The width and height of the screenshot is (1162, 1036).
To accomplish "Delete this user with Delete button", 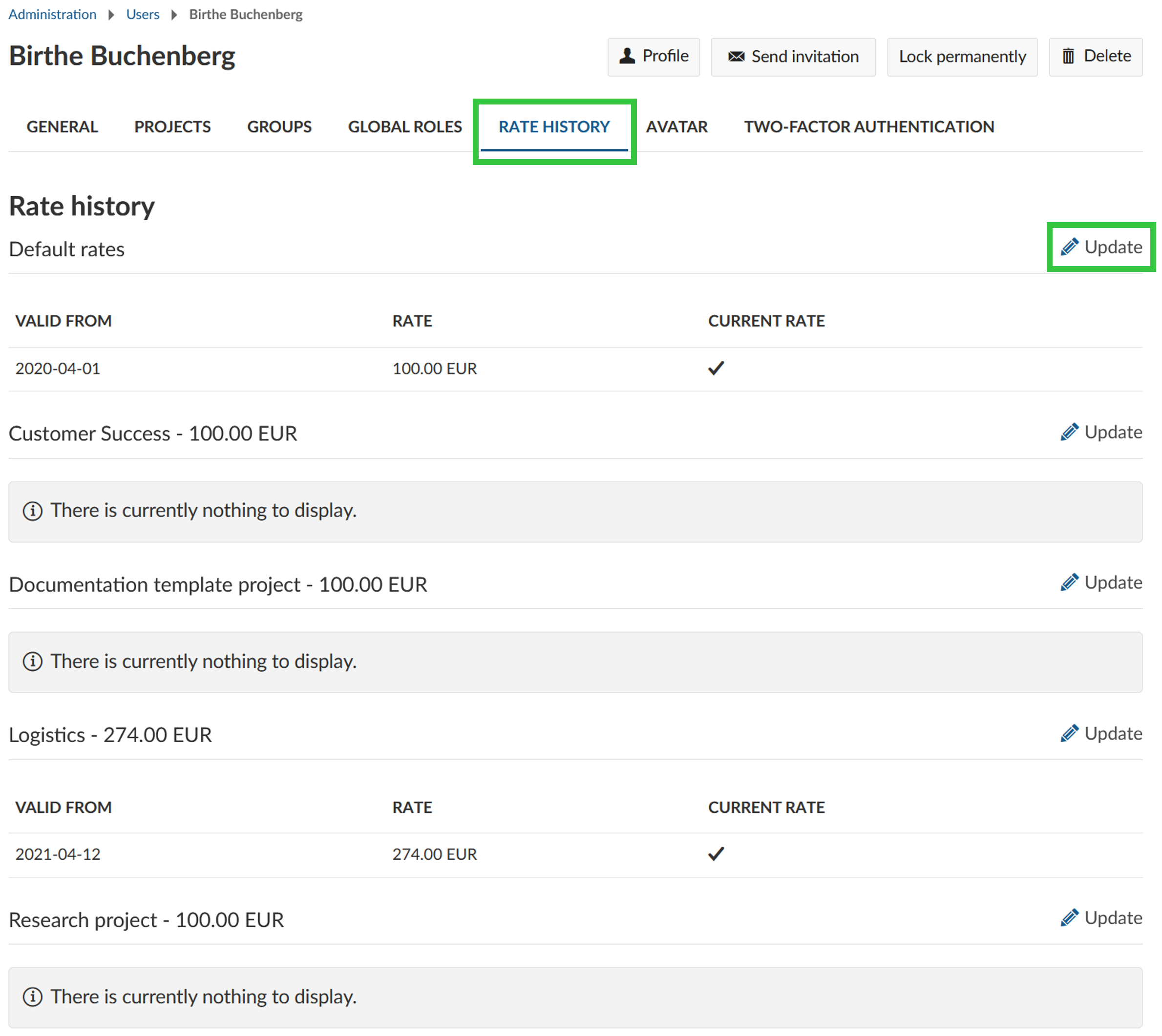I will tap(1096, 56).
